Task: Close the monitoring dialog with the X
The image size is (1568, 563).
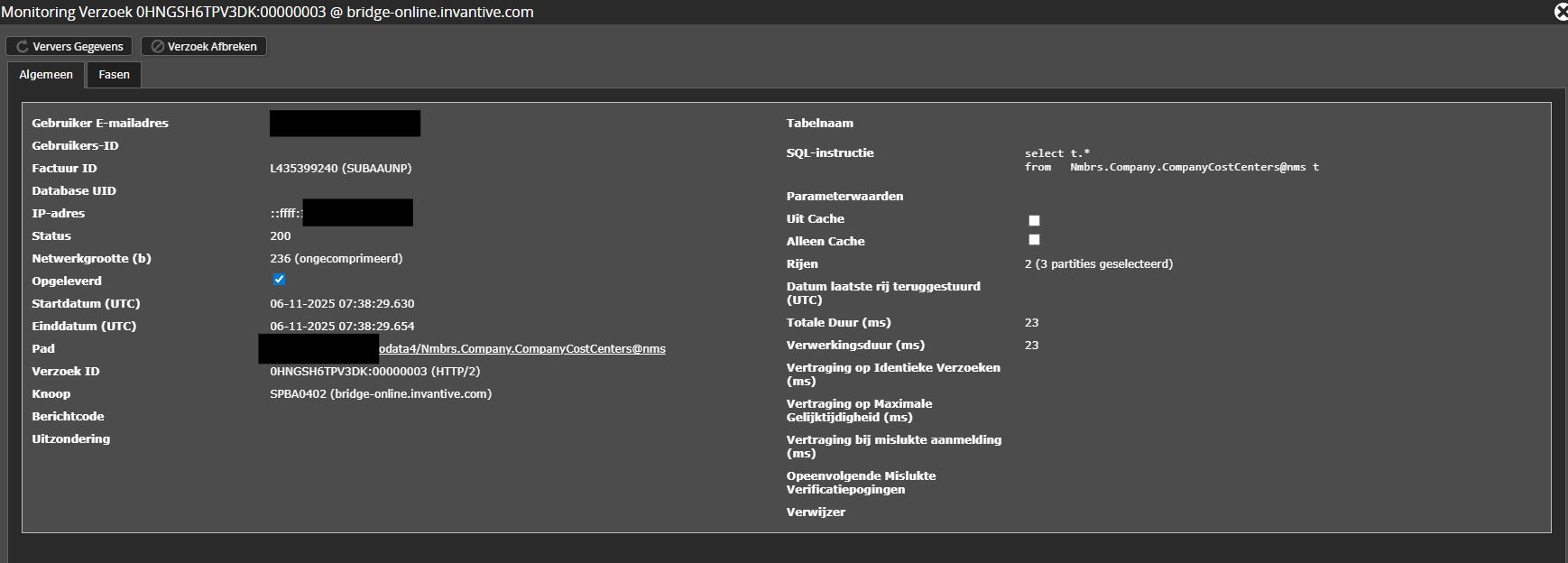Action: (x=1560, y=12)
